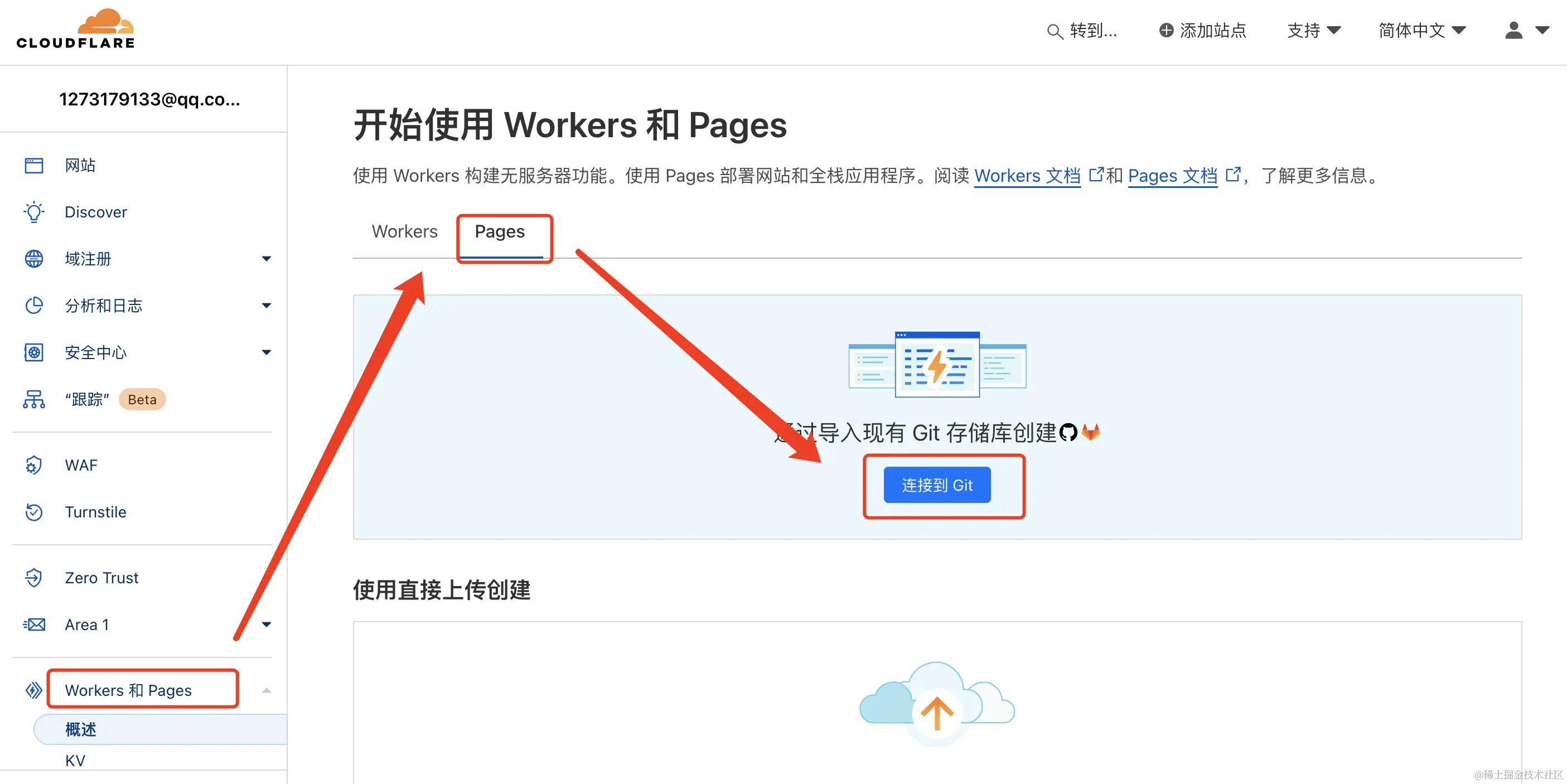Click the Turnstile checkmark icon
The image size is (1567, 784).
(x=34, y=512)
